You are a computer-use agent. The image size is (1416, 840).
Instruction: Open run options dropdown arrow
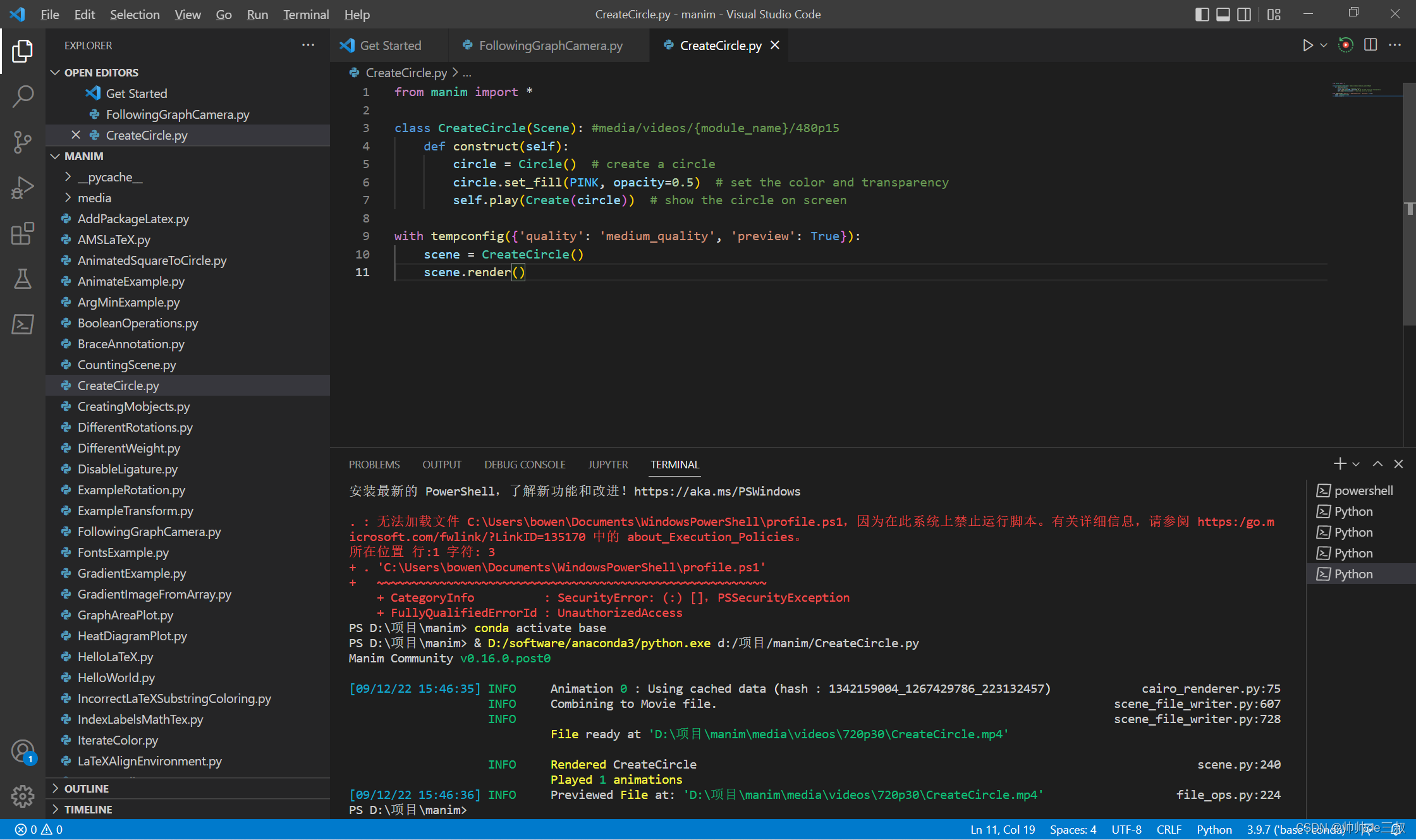[1323, 46]
